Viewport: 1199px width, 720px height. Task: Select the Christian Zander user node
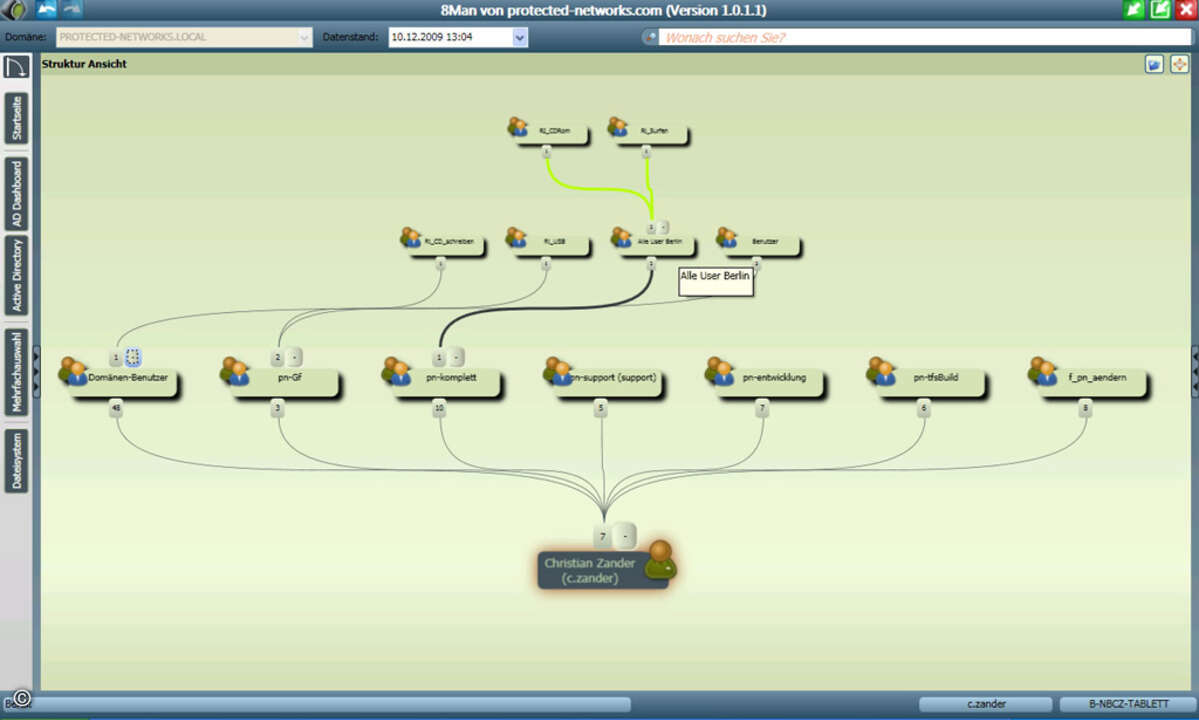[603, 570]
